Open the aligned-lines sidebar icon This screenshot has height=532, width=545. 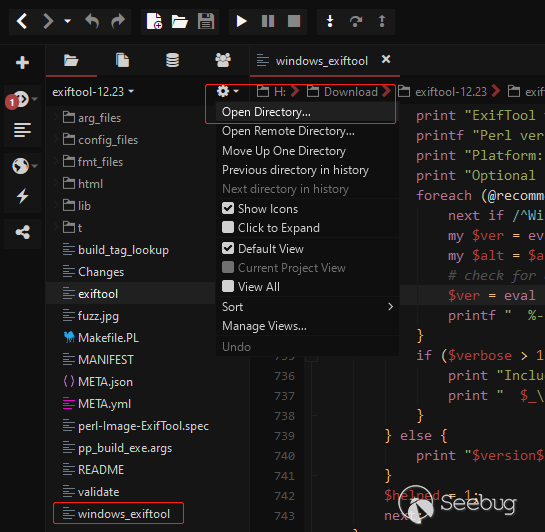click(x=23, y=130)
